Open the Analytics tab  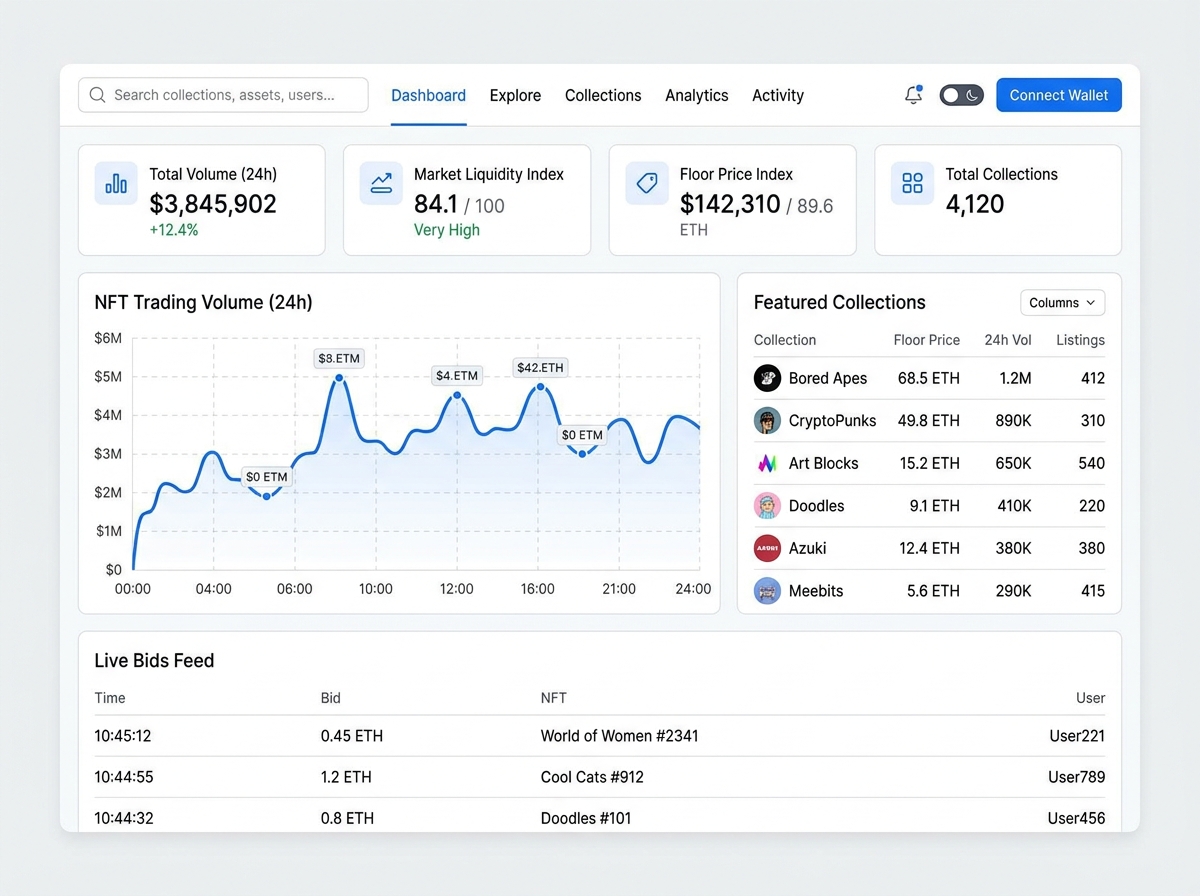tap(697, 95)
